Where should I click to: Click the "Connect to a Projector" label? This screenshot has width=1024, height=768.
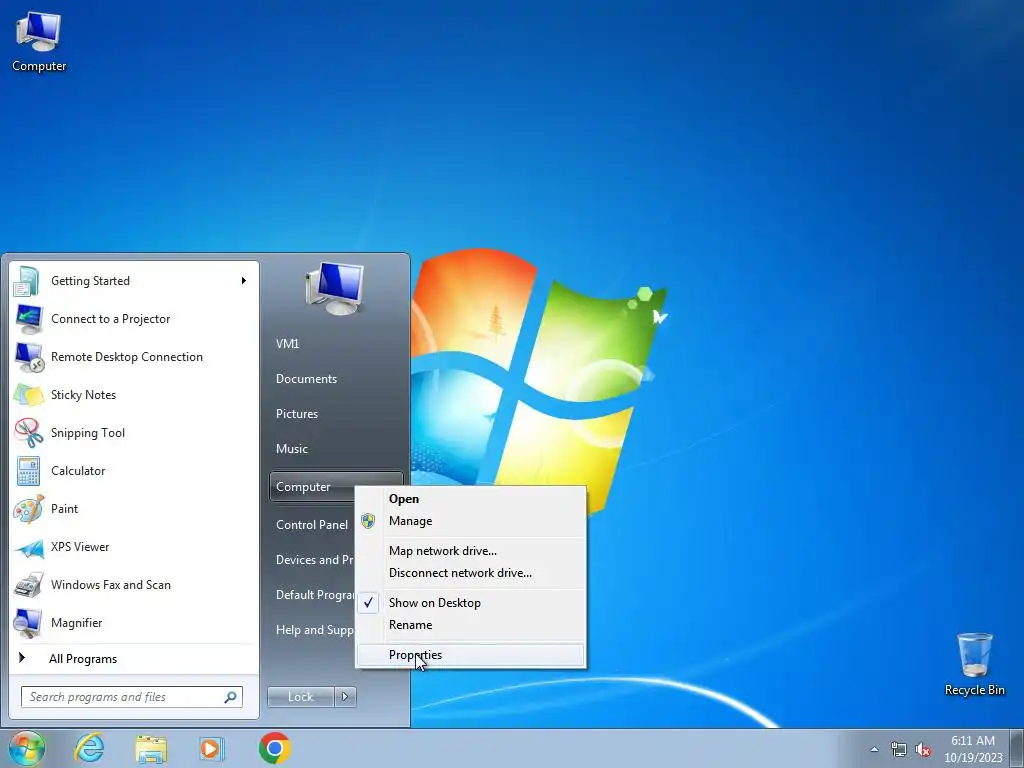pyautogui.click(x=110, y=319)
